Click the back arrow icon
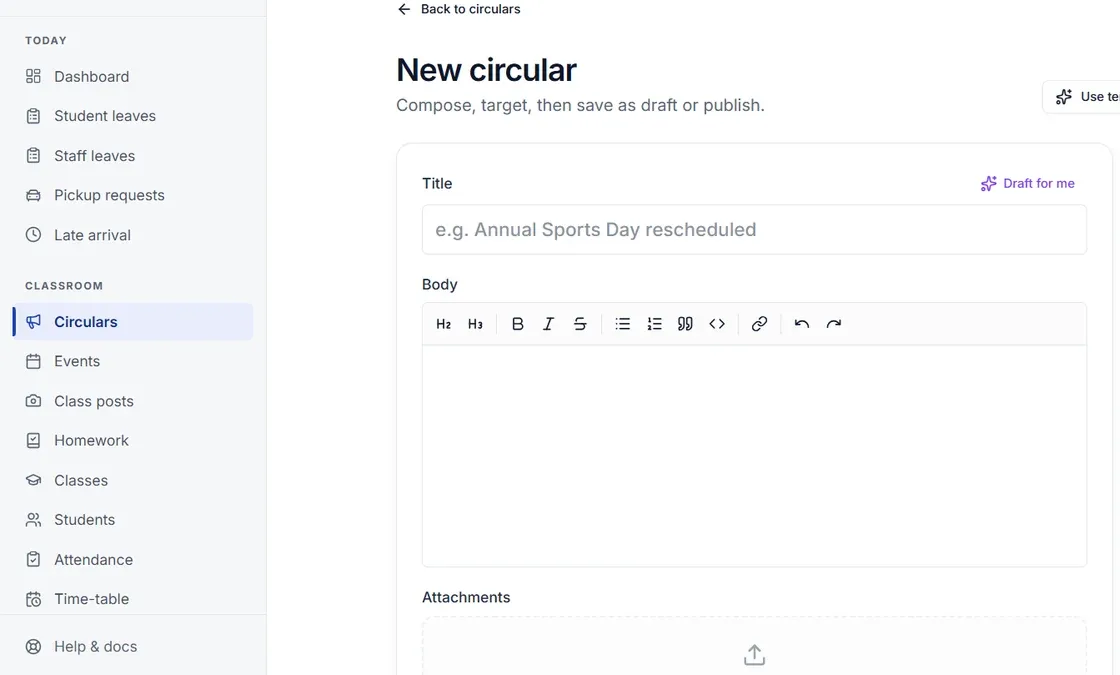The width and height of the screenshot is (1120, 675). click(404, 9)
